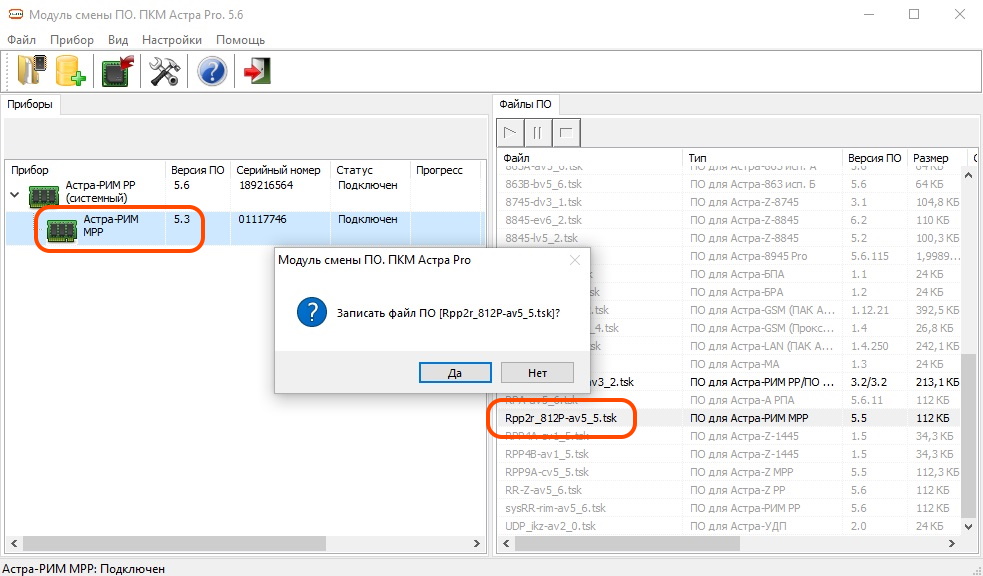Open the Настройки menu
983x576 pixels.
(x=171, y=40)
